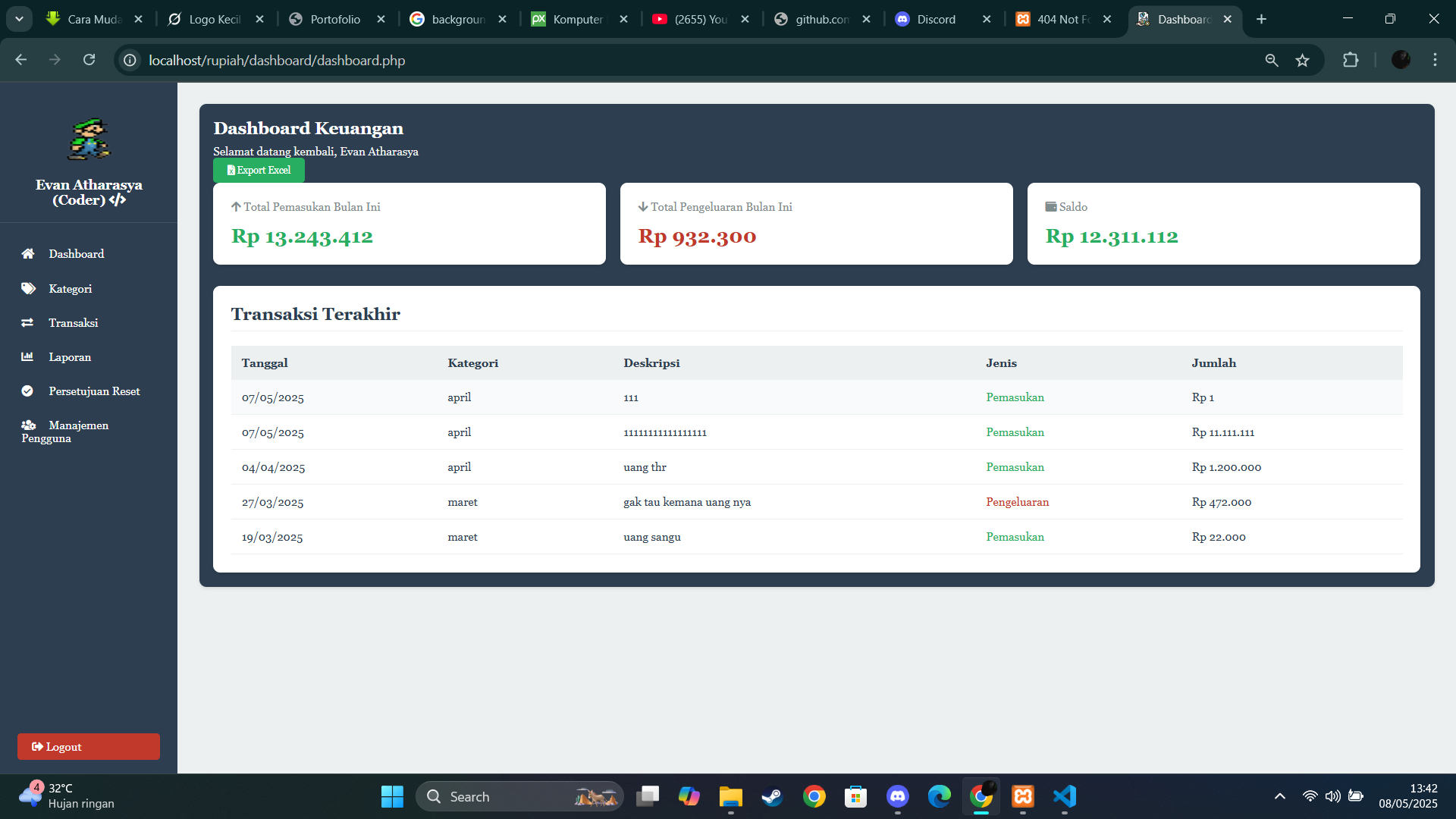Open Persetujuan Reset in sidebar
1456x819 pixels.
coord(94,391)
